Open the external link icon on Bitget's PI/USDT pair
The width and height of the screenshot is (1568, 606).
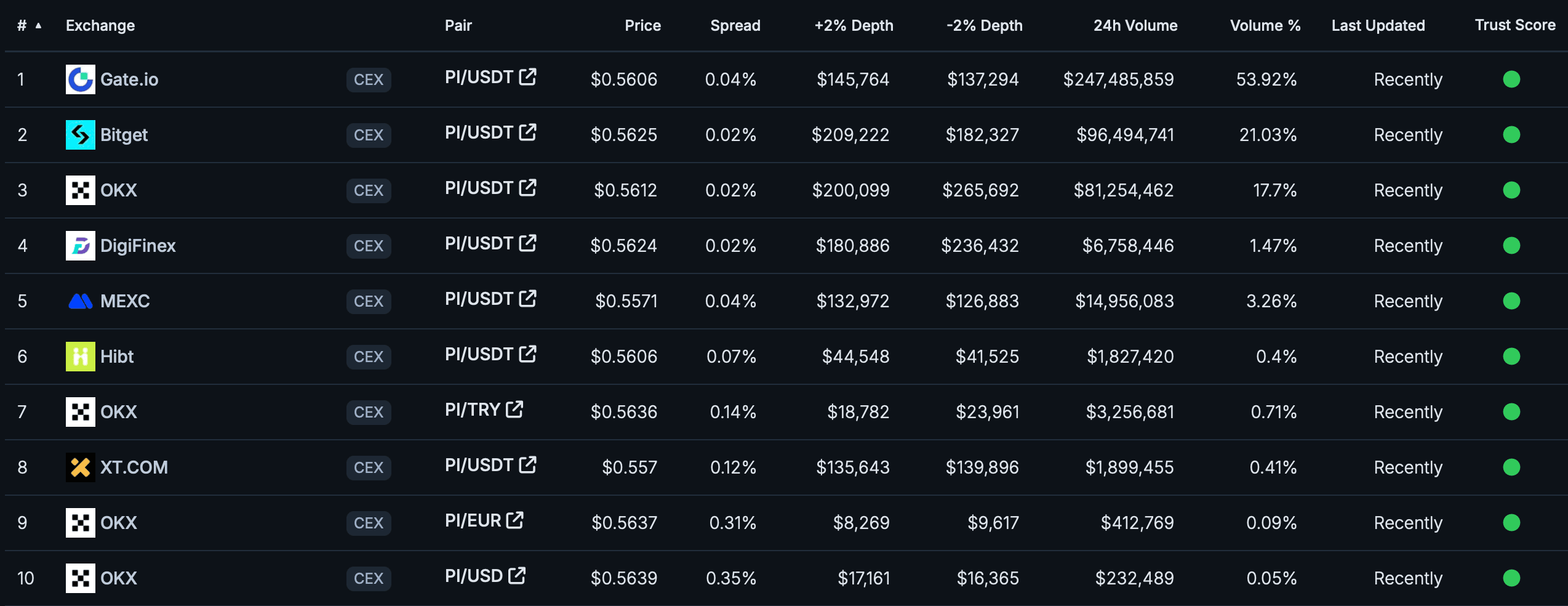click(527, 131)
